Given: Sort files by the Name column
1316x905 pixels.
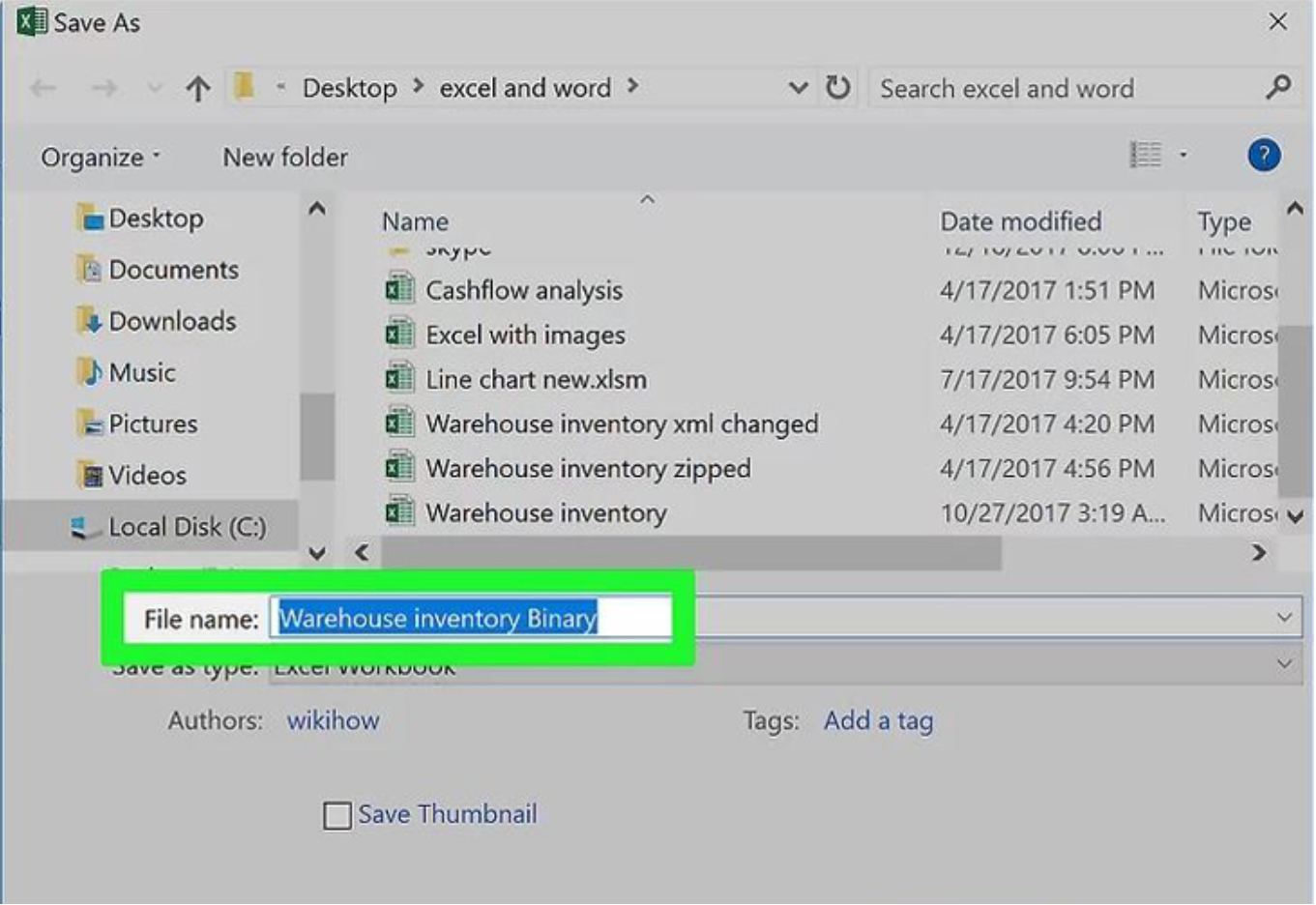Looking at the screenshot, I should pos(415,221).
